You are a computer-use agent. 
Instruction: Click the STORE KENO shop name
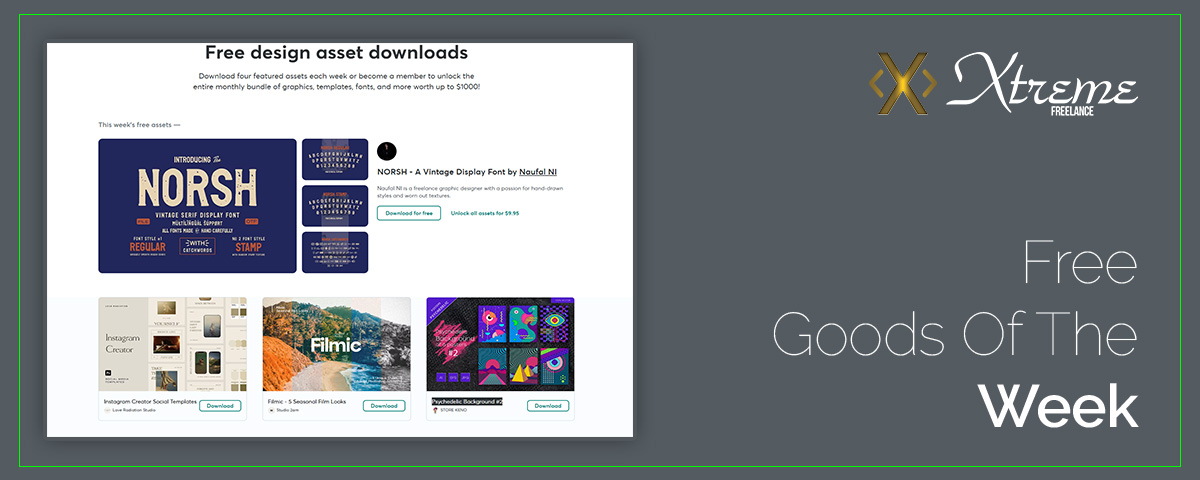pos(454,410)
